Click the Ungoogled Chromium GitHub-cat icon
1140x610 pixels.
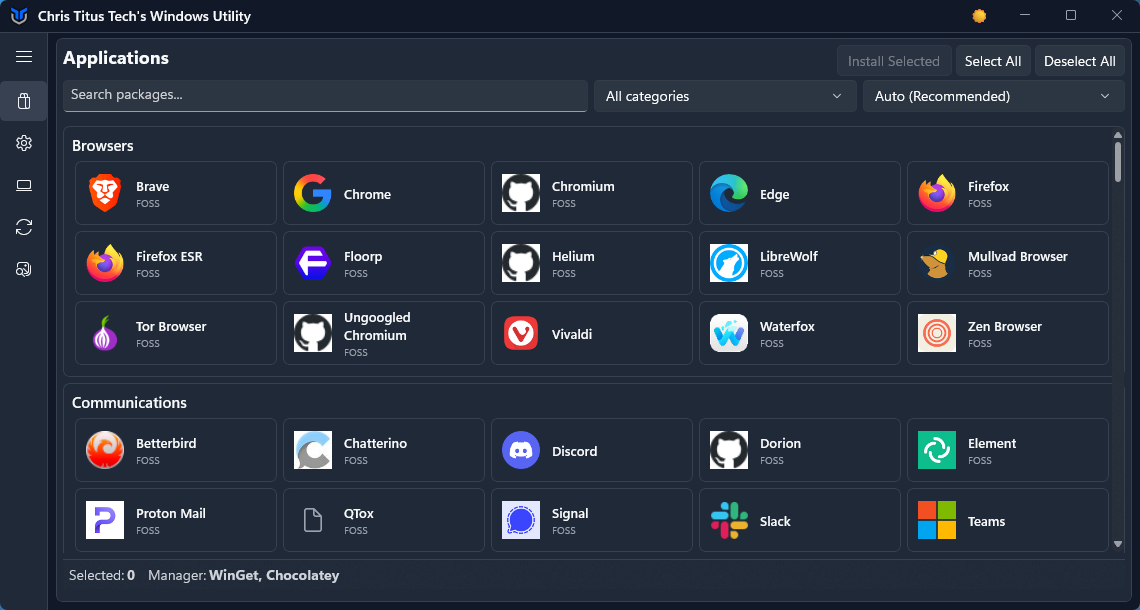[313, 333]
